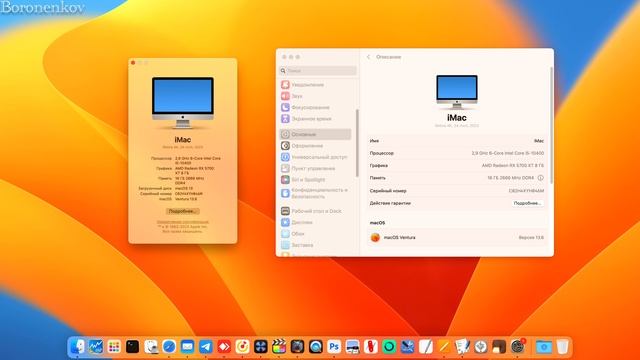Click the memory info icon in Settings
640x360 pixels.
coord(540,178)
